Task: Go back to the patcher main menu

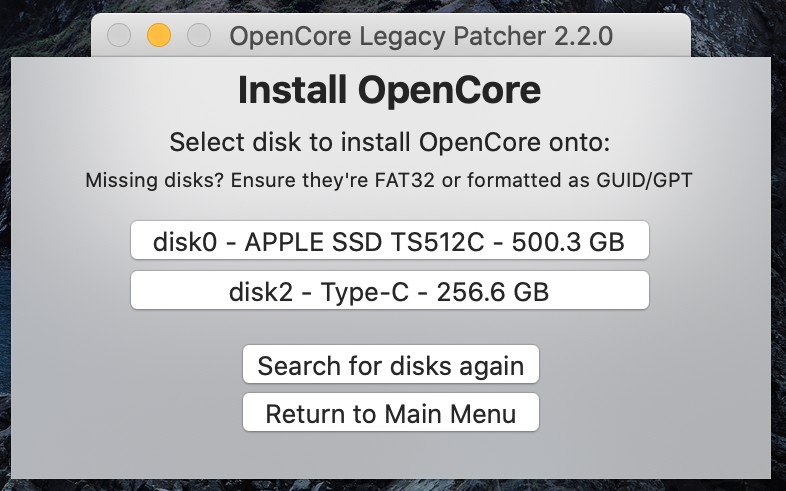Action: click(x=390, y=412)
